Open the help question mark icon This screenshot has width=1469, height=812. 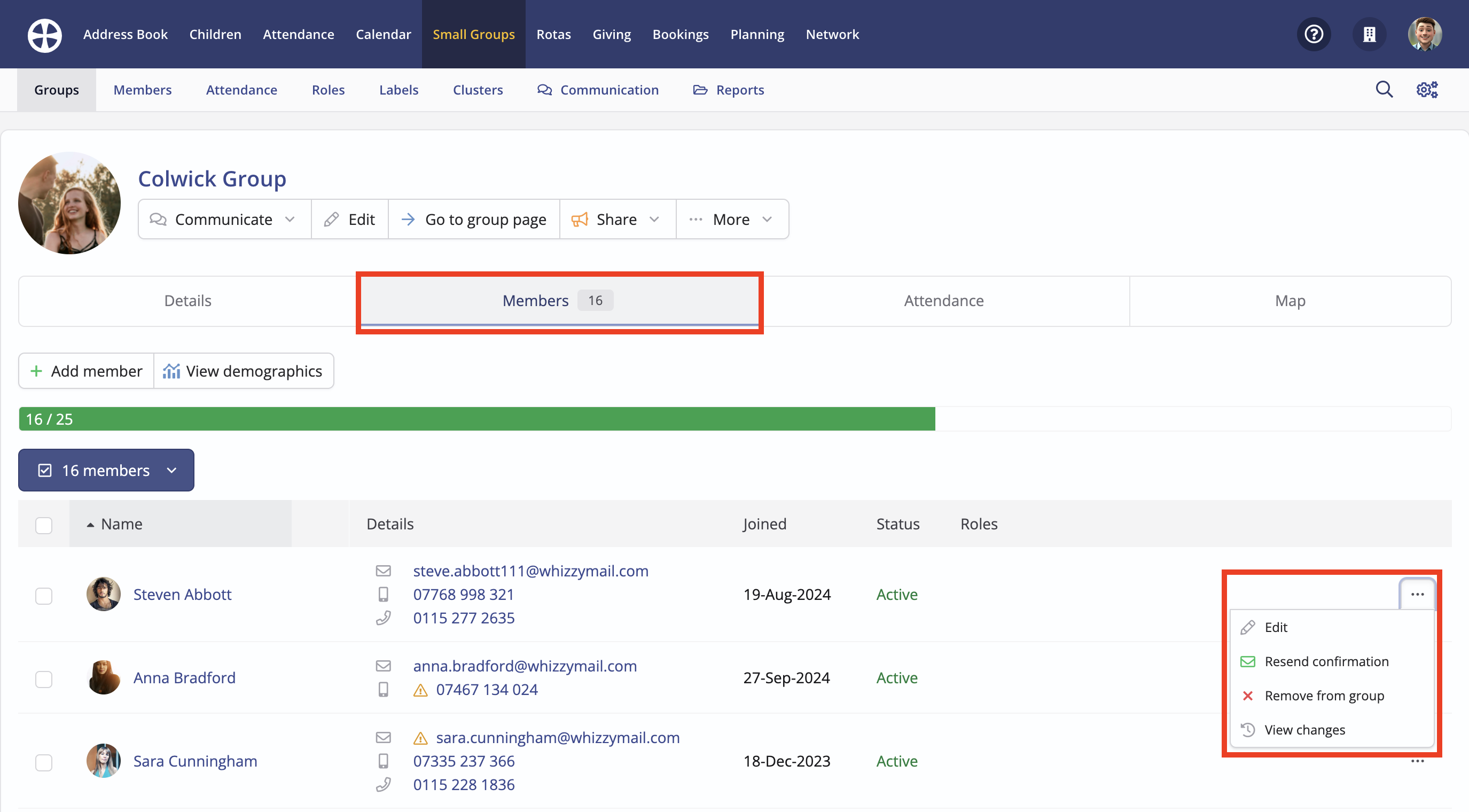tap(1314, 34)
